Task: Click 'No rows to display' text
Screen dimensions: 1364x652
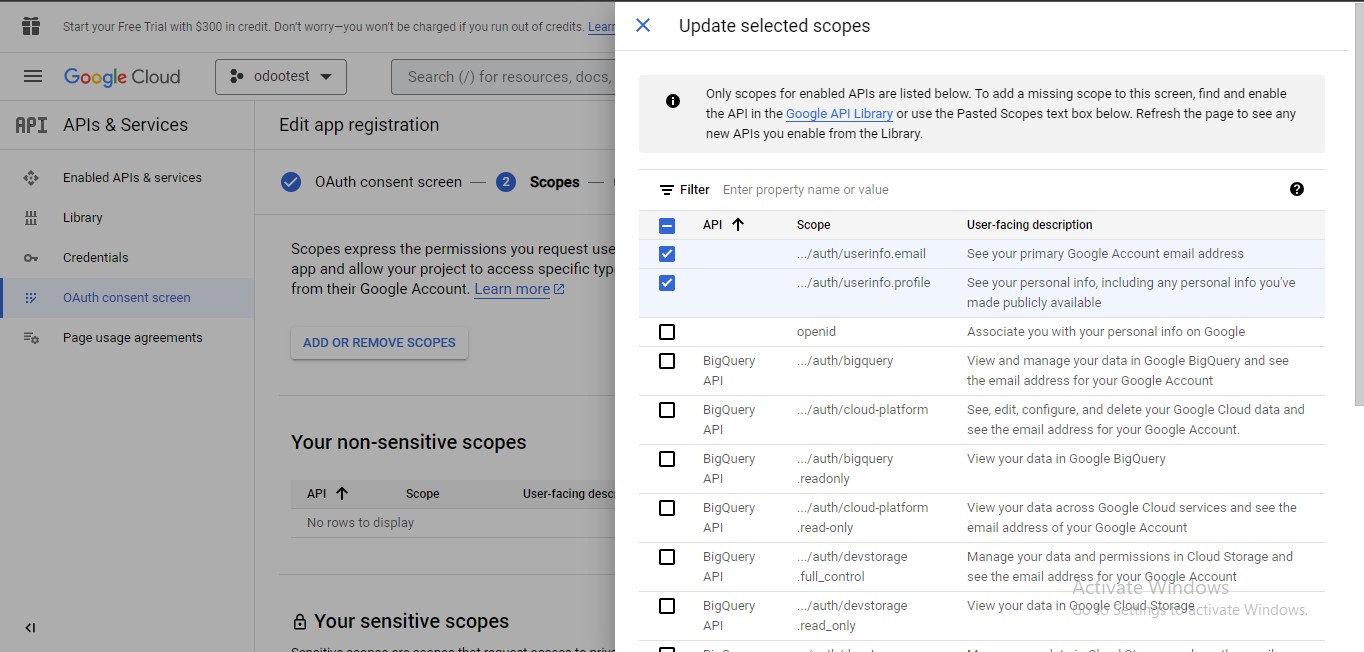Action: tap(360, 523)
